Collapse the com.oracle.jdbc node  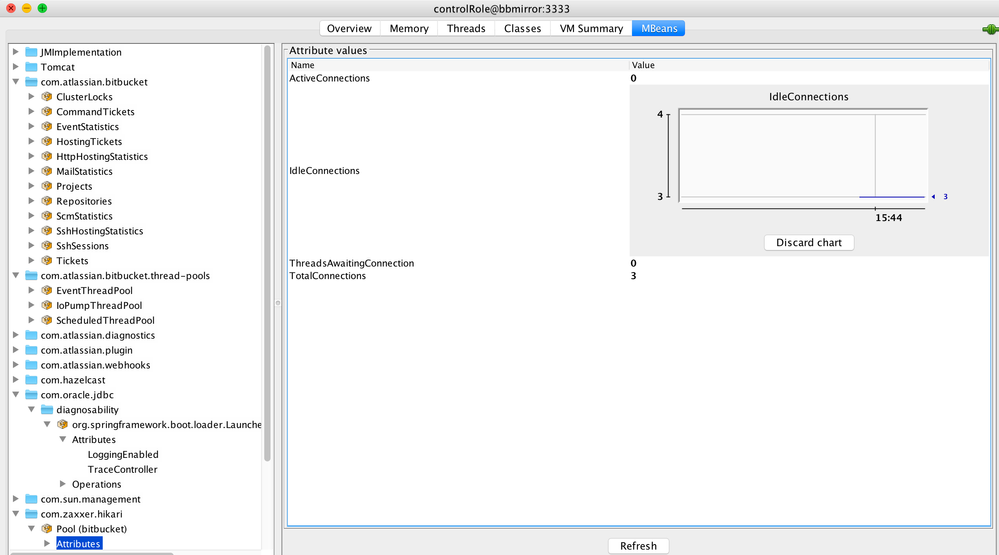pyautogui.click(x=16, y=394)
